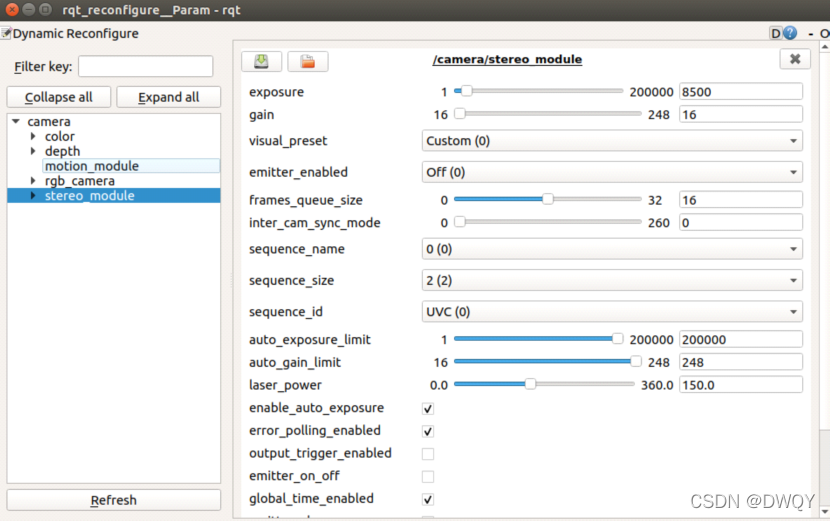Toggle enable_auto_exposure checkbox
This screenshot has width=831, height=521.
pyautogui.click(x=428, y=409)
